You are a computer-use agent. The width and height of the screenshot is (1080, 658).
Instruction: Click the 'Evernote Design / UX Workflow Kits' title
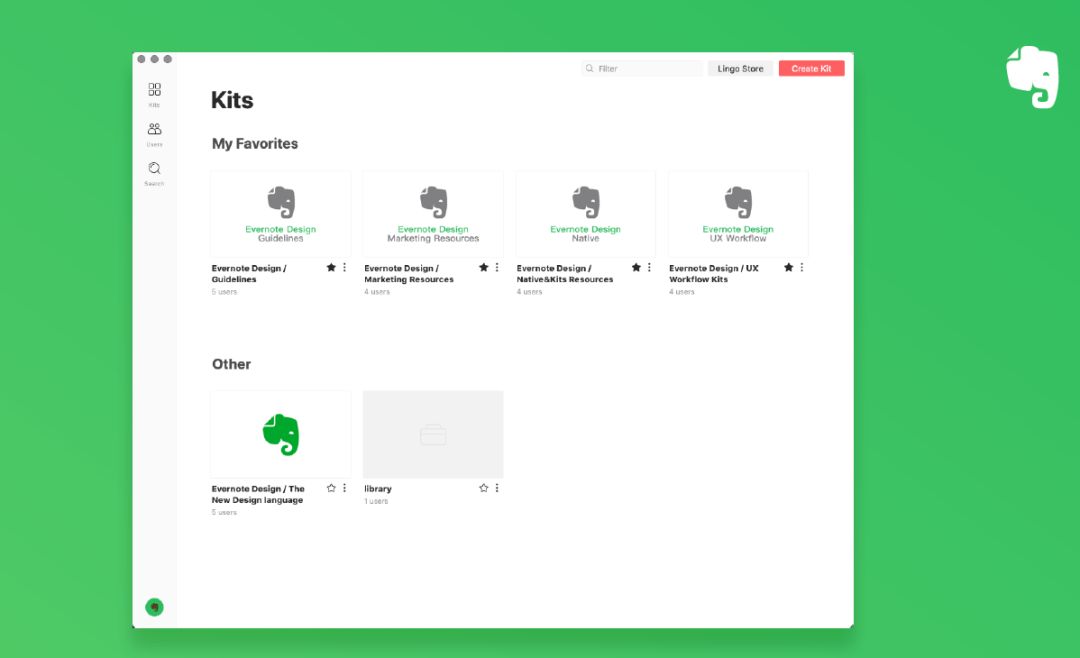tap(714, 274)
